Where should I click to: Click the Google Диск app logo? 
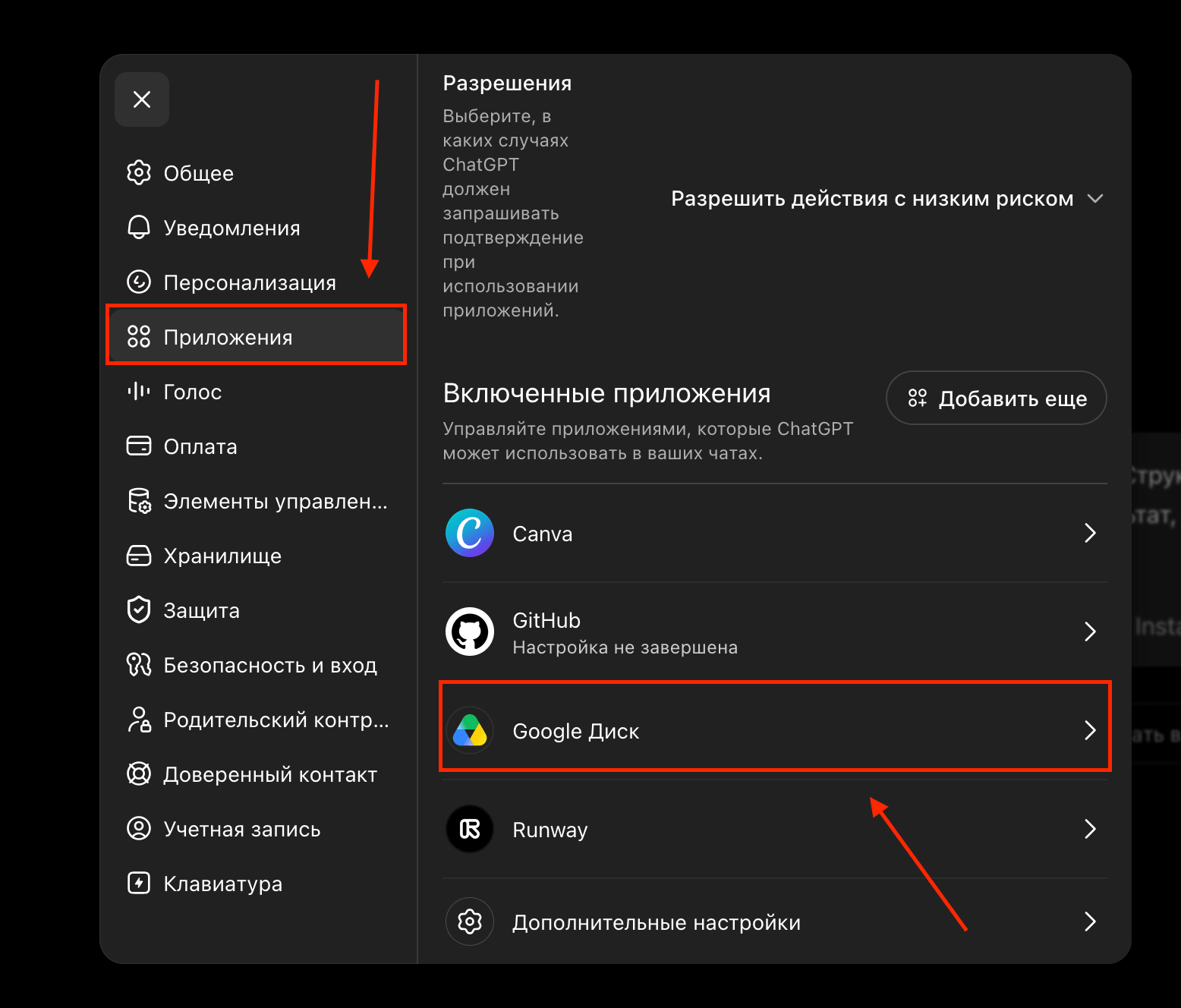pyautogui.click(x=470, y=730)
